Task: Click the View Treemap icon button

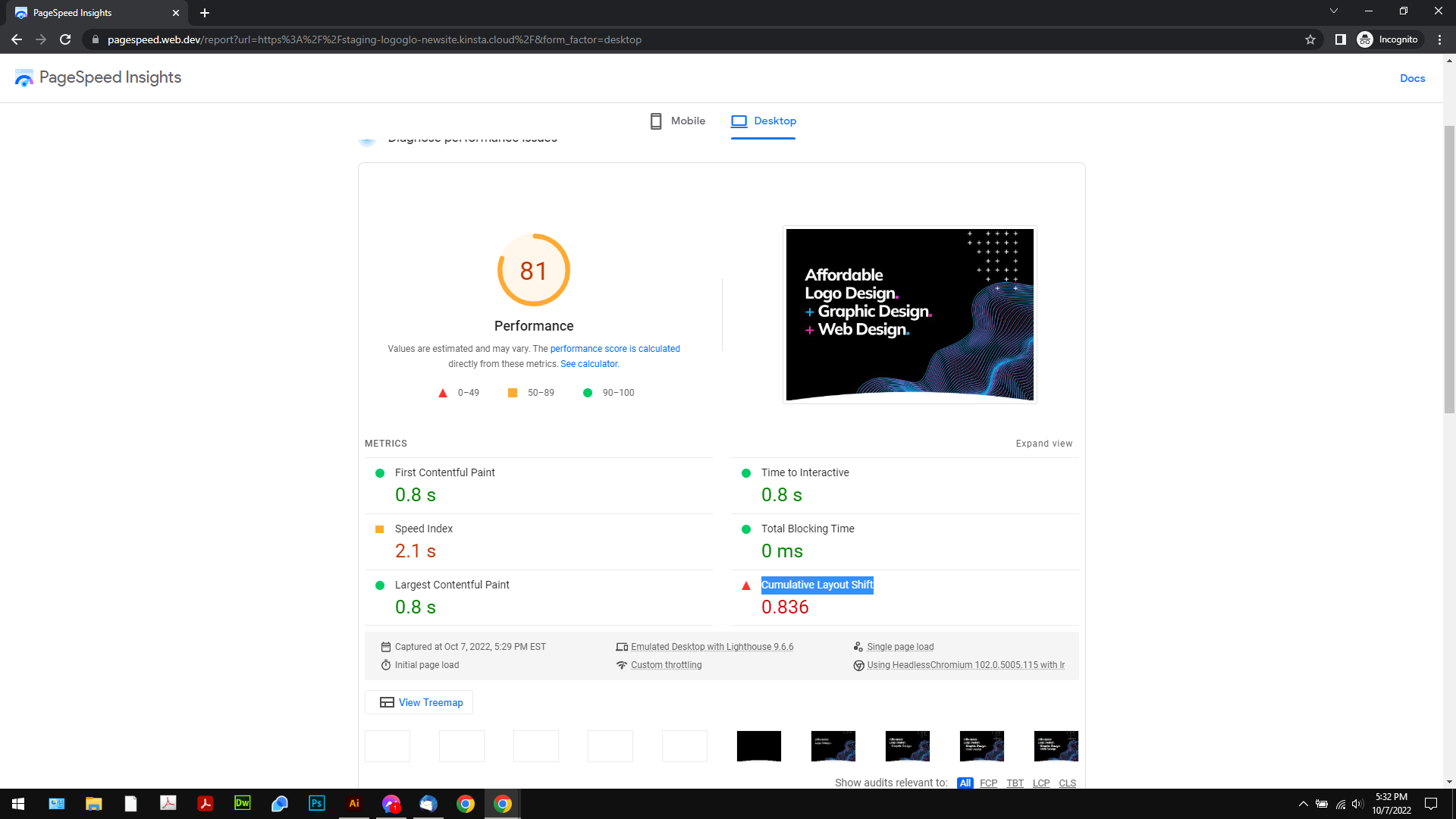Action: [419, 702]
